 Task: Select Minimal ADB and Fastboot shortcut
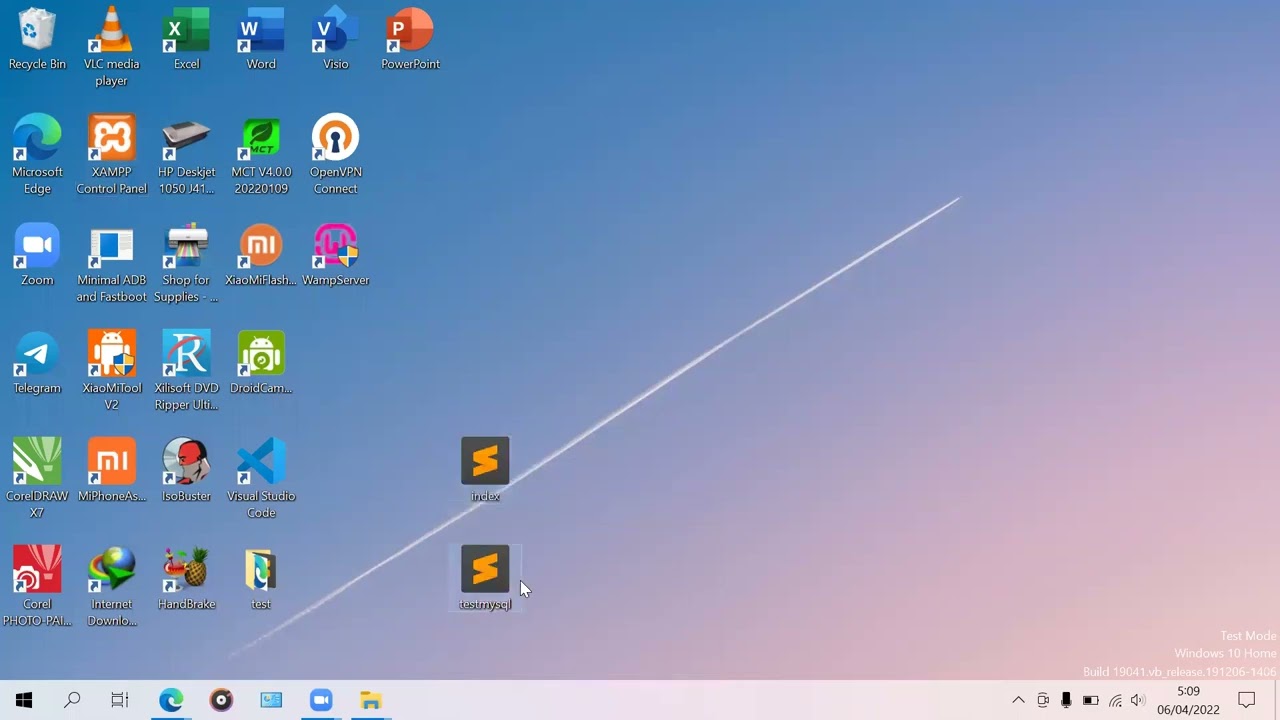[x=111, y=263]
